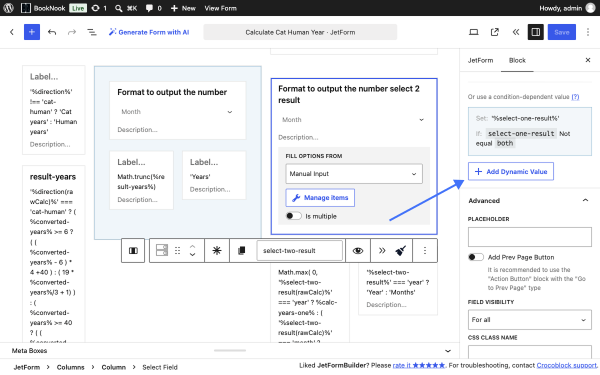The image size is (600, 375).
Task: Switch to the JetForm tab
Action: click(480, 60)
